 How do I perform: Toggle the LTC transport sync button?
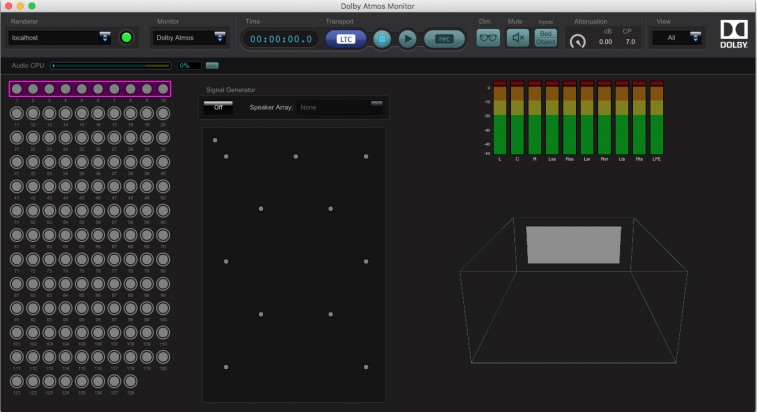click(x=346, y=39)
